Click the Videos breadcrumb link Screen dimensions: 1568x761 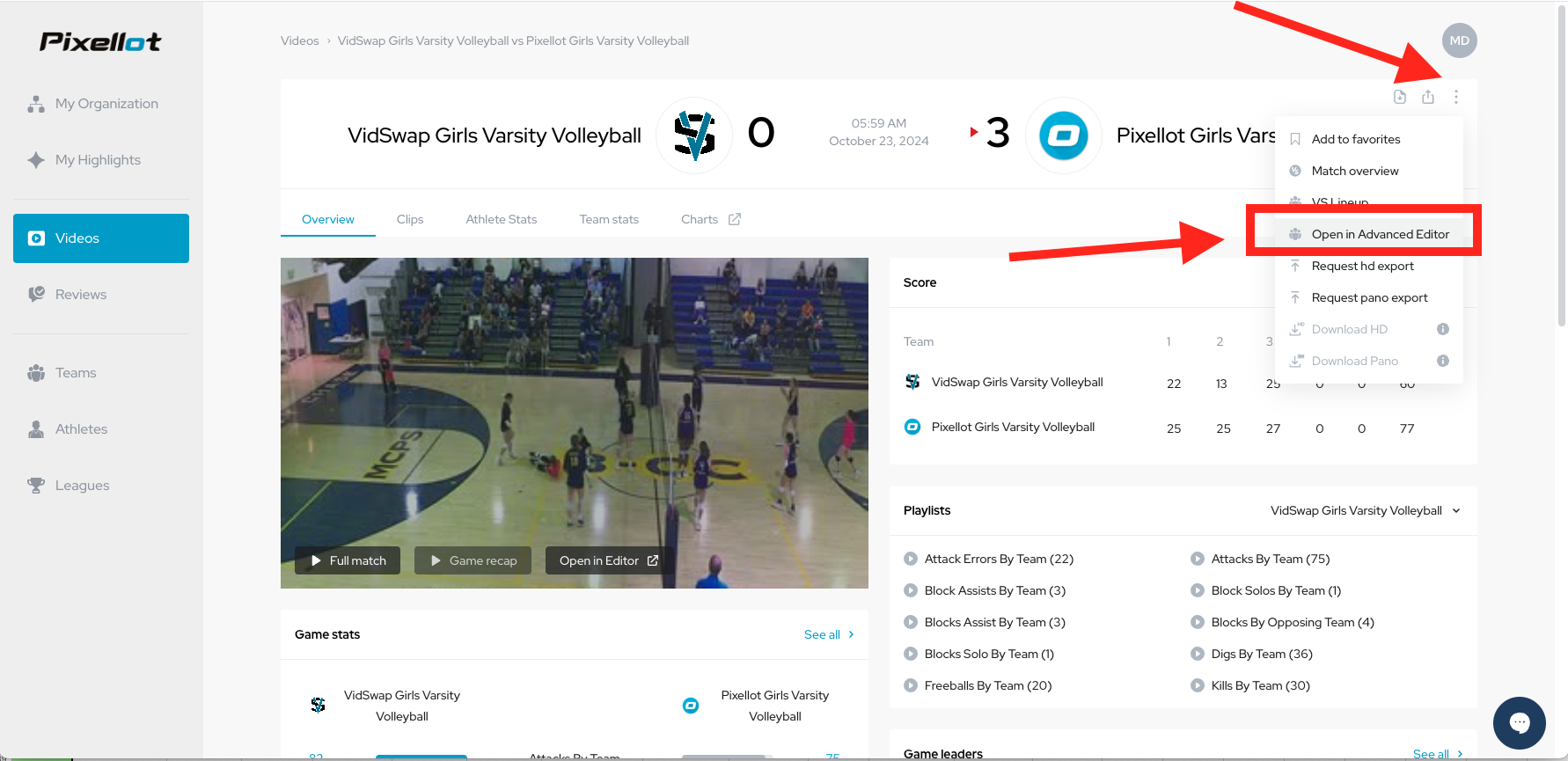(x=299, y=40)
